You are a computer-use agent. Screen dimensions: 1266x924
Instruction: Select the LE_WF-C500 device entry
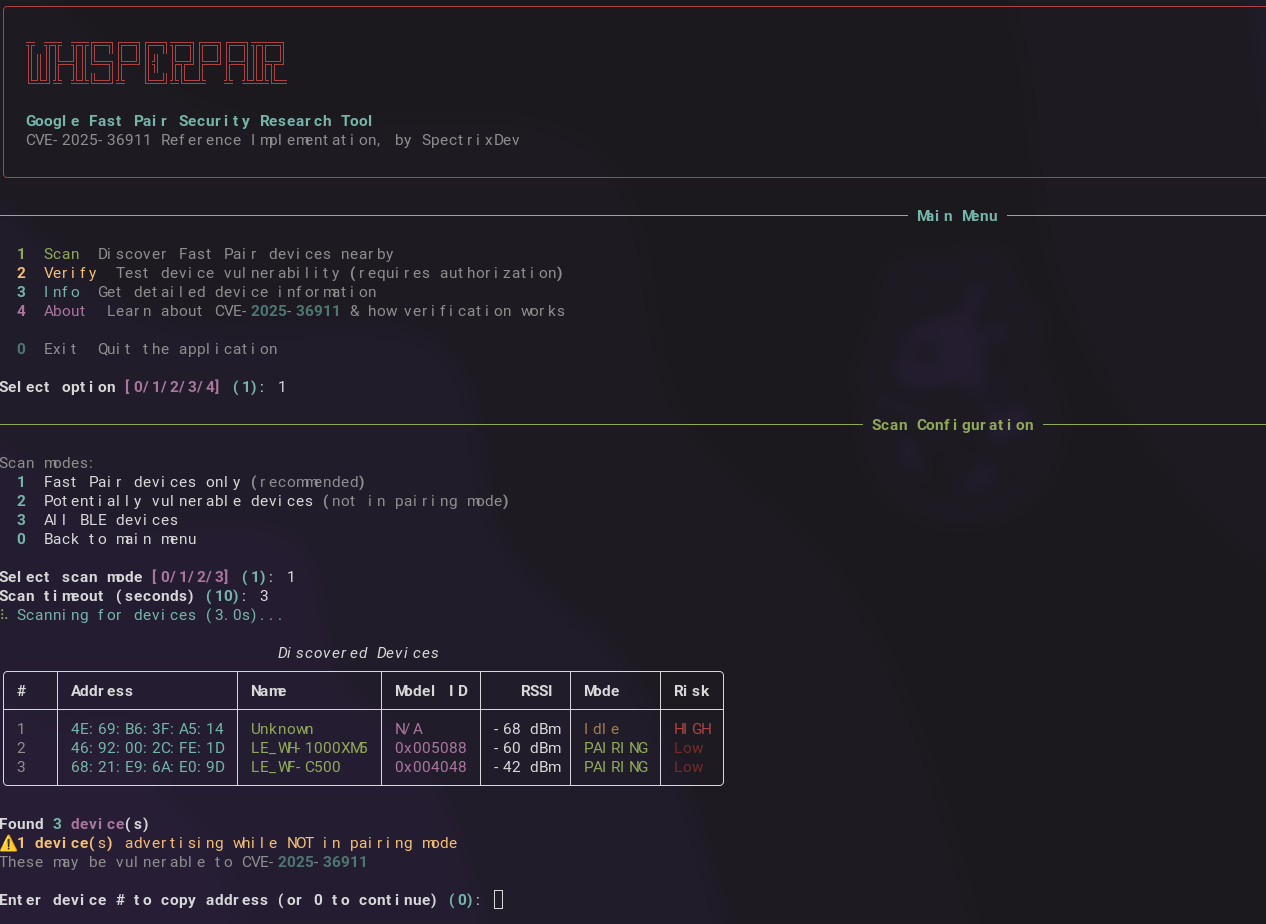pyautogui.click(x=297, y=766)
